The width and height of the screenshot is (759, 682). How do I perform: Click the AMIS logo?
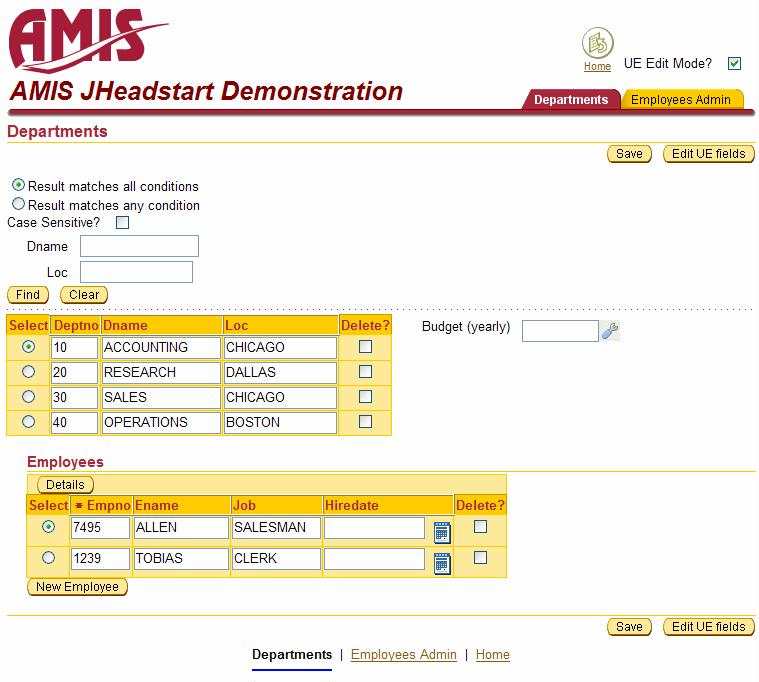pyautogui.click(x=88, y=39)
